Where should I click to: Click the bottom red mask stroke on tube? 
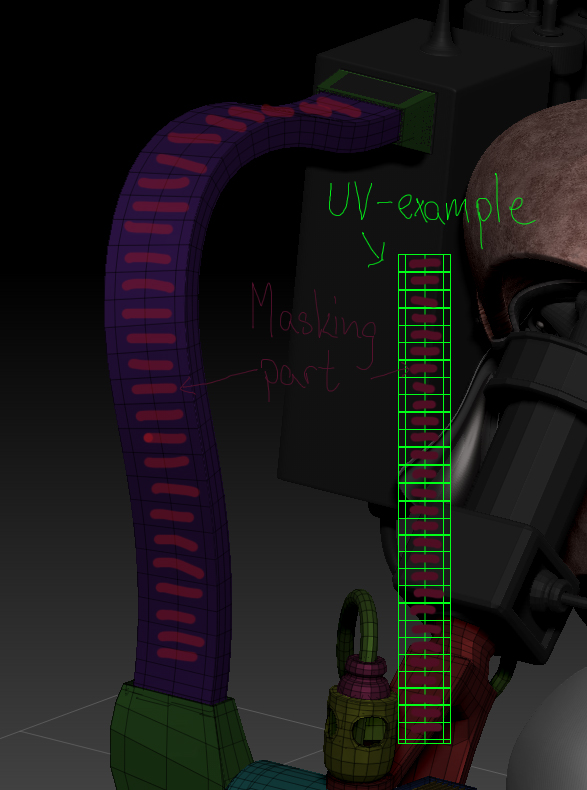pyautogui.click(x=177, y=654)
